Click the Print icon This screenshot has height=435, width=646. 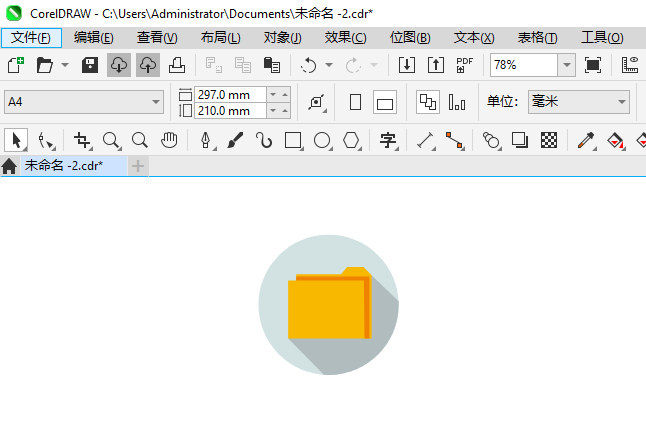coord(177,65)
